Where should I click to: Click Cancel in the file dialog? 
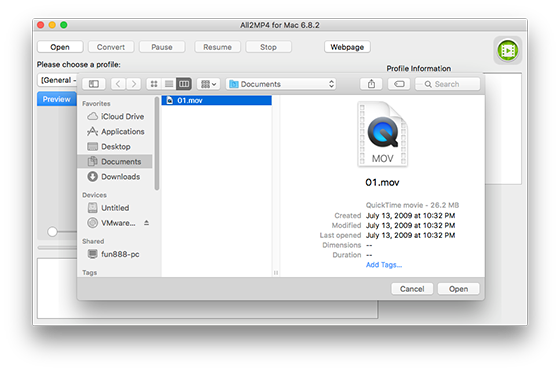pyautogui.click(x=412, y=289)
